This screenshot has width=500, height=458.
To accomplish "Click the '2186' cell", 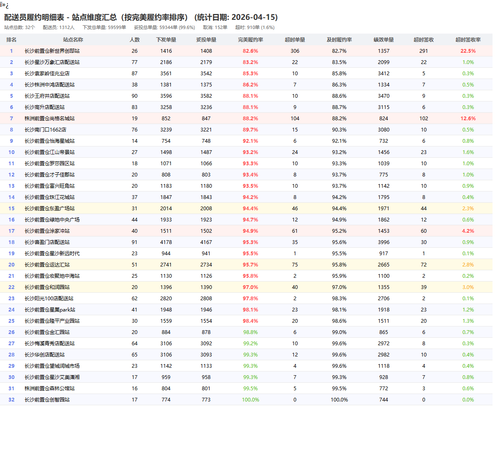I will tap(166, 62).
